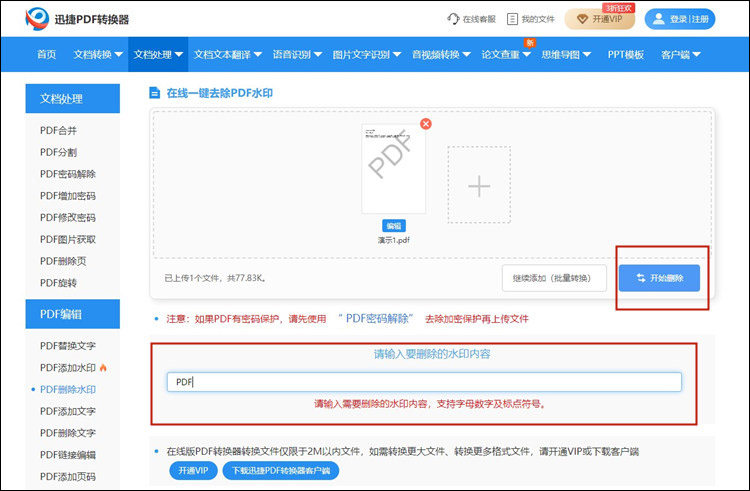Open PDF删除文字 in the sidebar

pos(68,433)
